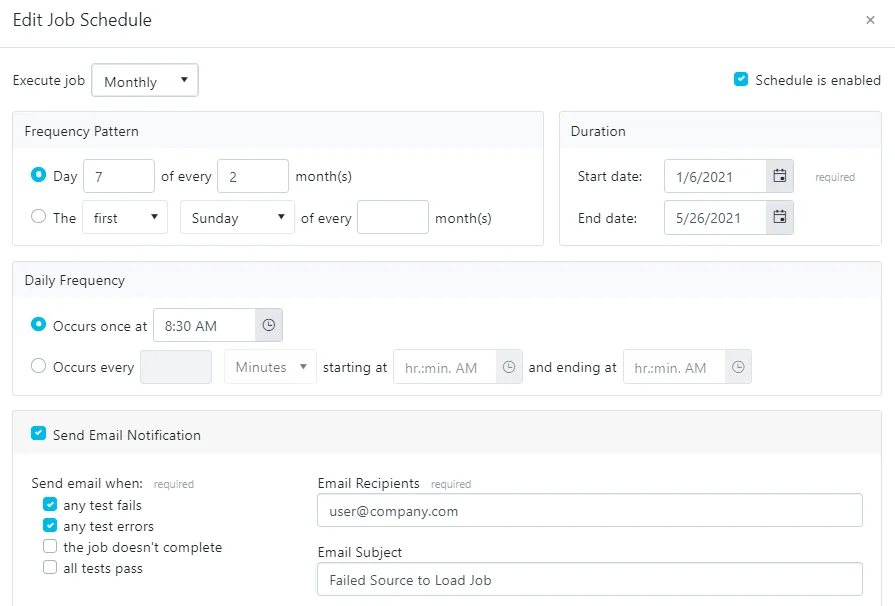
Task: Click the 'Send email when:' label
Action: tap(87, 483)
